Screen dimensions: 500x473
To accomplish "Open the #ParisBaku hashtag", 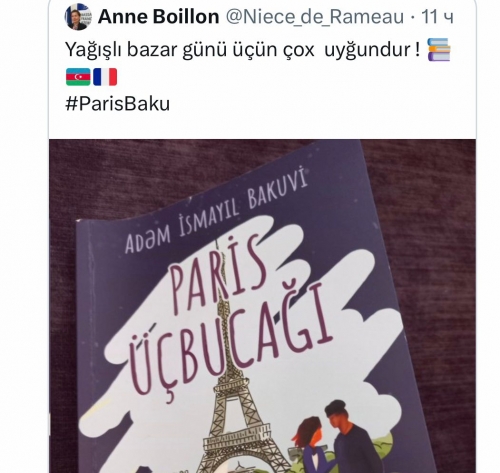I will click(118, 104).
